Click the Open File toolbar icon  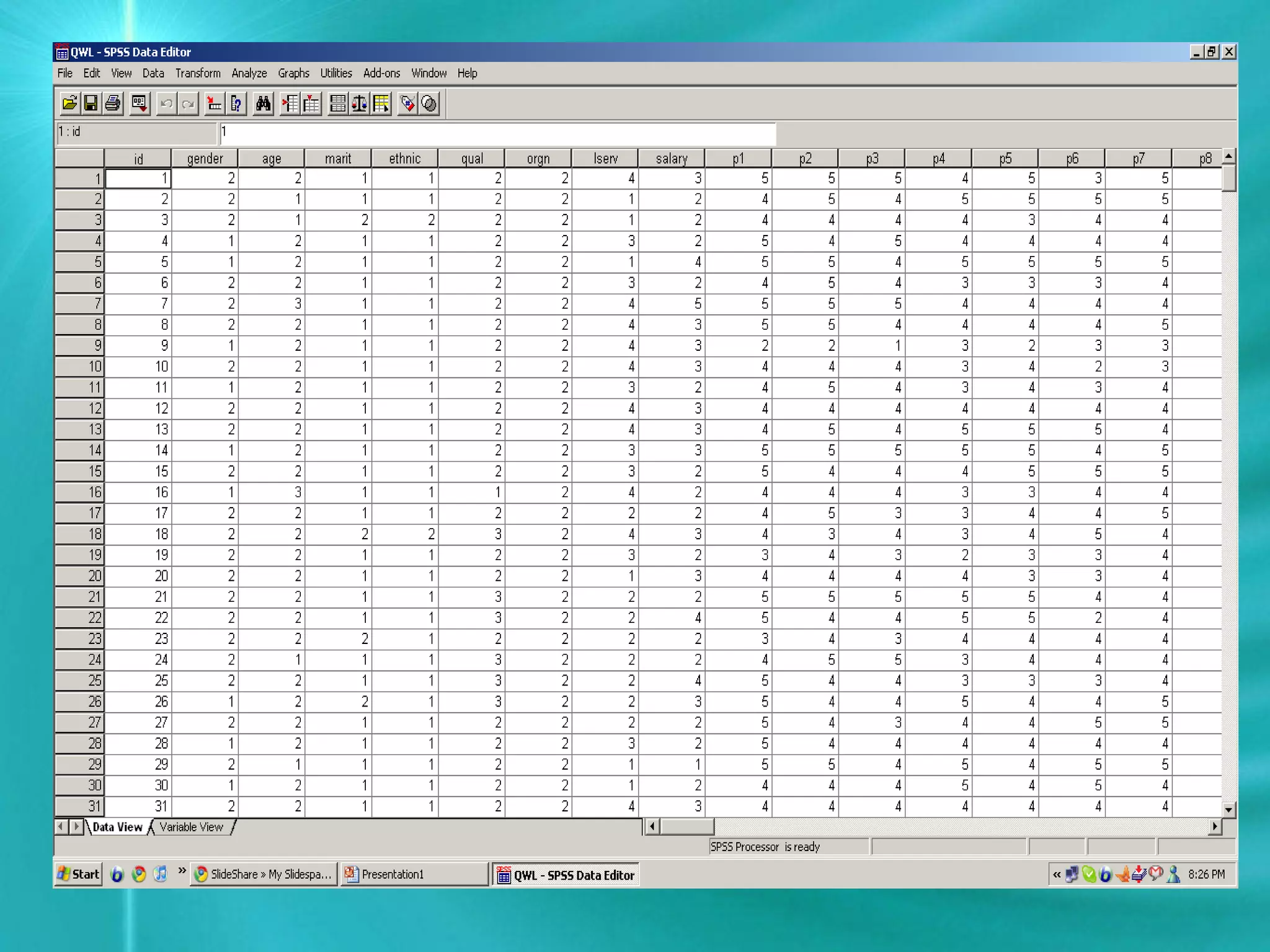tap(70, 104)
